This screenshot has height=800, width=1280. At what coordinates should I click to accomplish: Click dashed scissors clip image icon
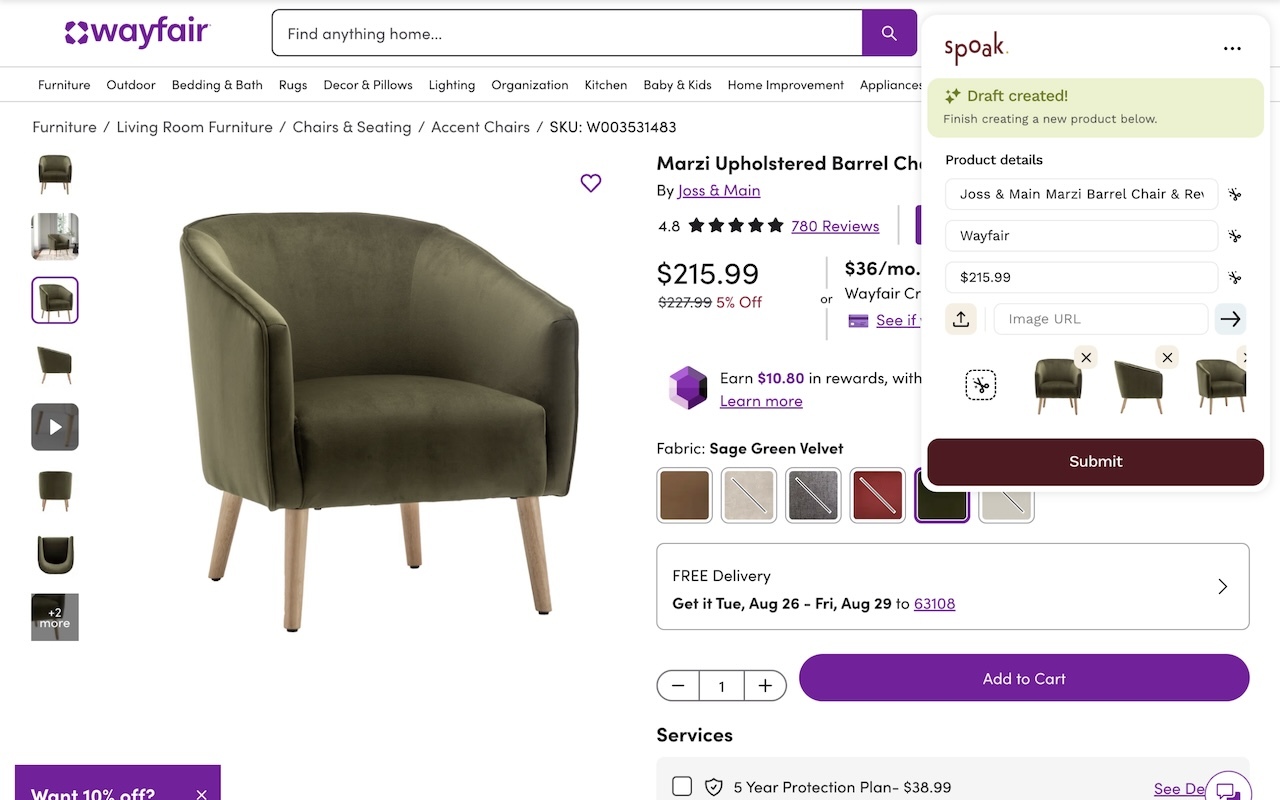click(x=981, y=385)
